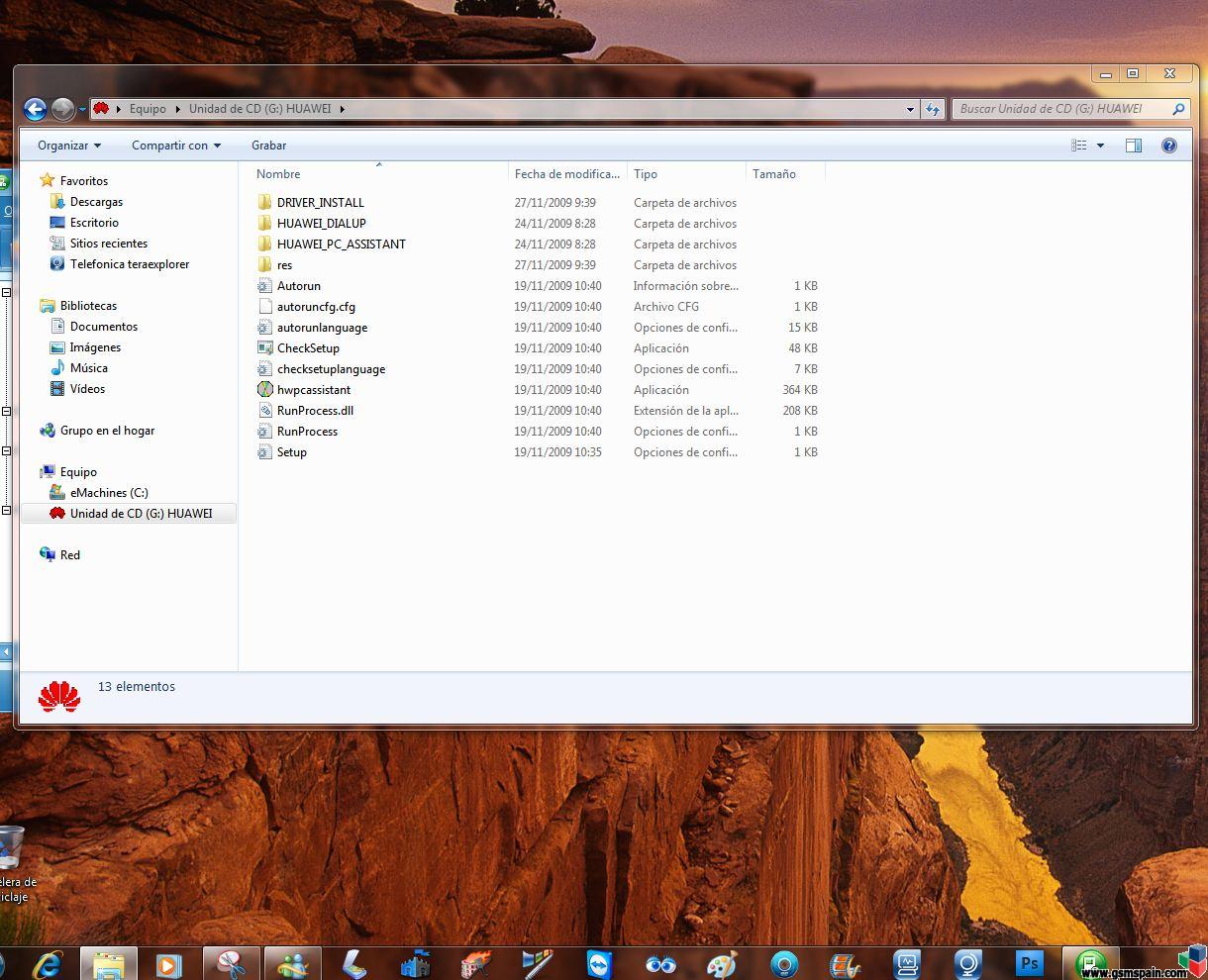Click the 364 KB size of hwpcassistant
The width and height of the screenshot is (1208, 980).
799,390
